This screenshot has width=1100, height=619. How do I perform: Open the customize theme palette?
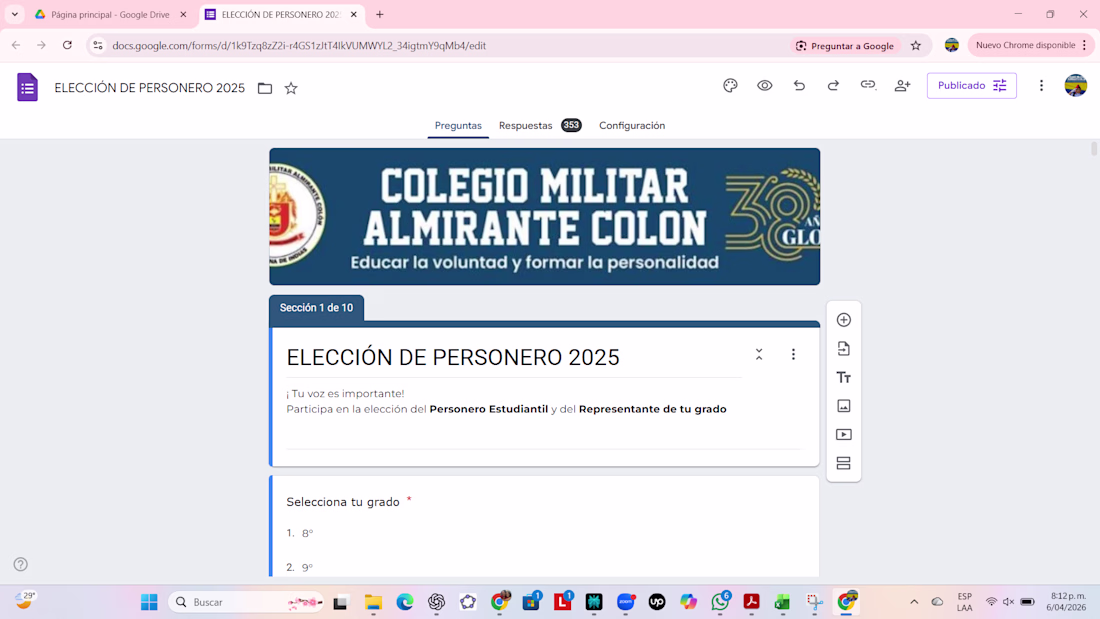tap(730, 86)
